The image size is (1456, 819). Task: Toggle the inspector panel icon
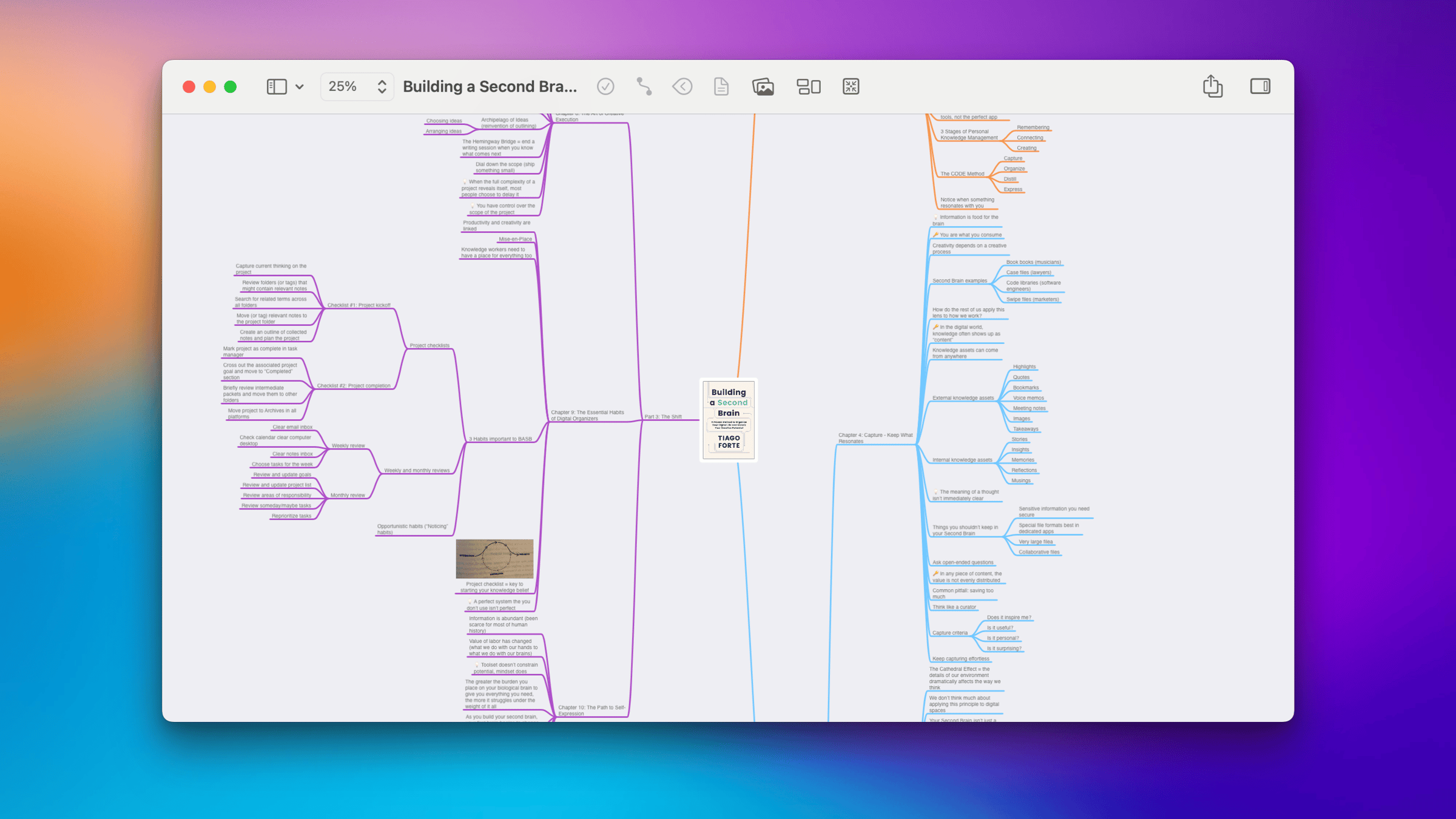1260,86
